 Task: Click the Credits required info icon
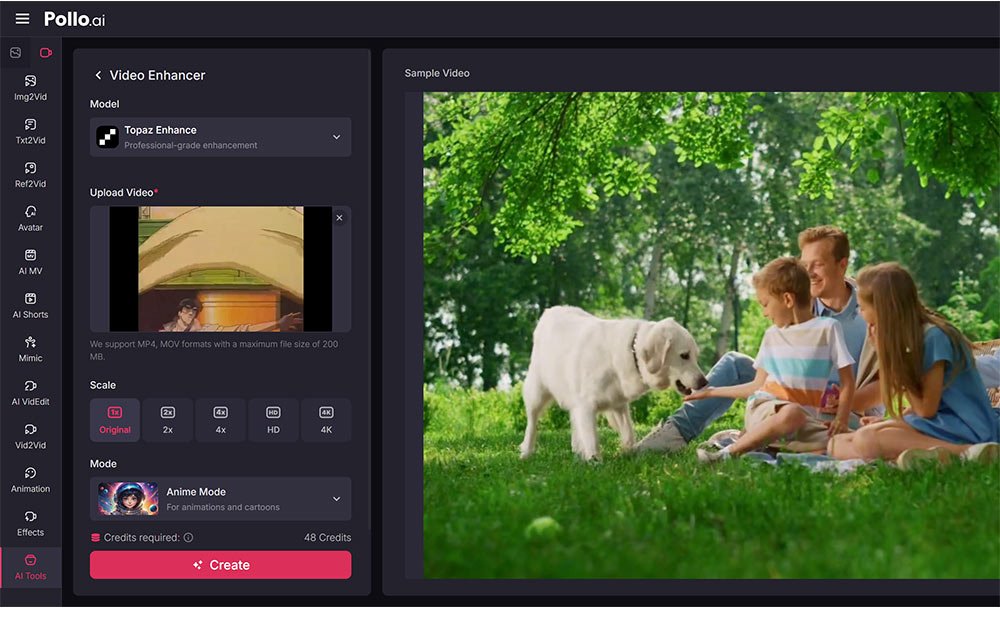coord(188,538)
